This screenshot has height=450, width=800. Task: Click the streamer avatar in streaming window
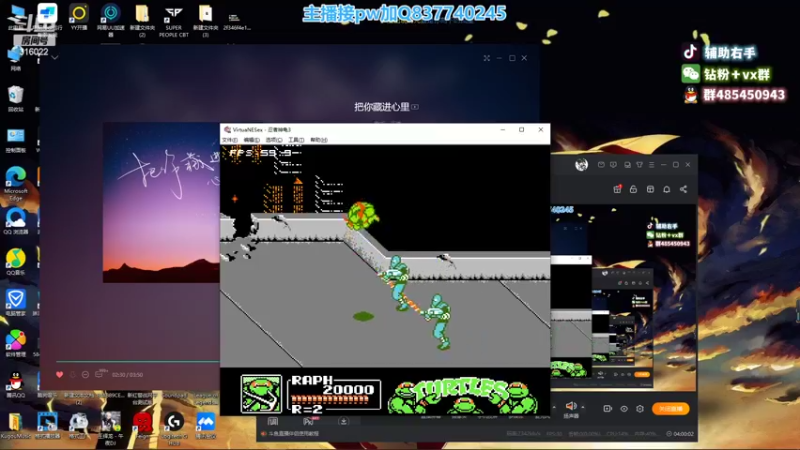coord(582,164)
